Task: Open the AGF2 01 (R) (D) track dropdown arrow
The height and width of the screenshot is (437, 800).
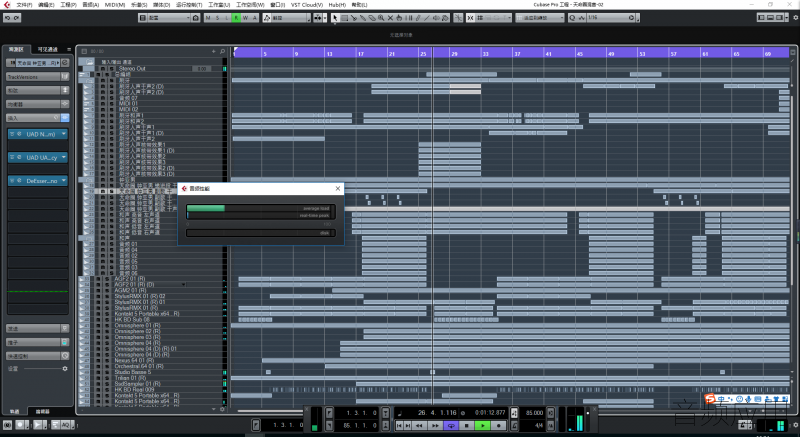Action: pos(183,285)
